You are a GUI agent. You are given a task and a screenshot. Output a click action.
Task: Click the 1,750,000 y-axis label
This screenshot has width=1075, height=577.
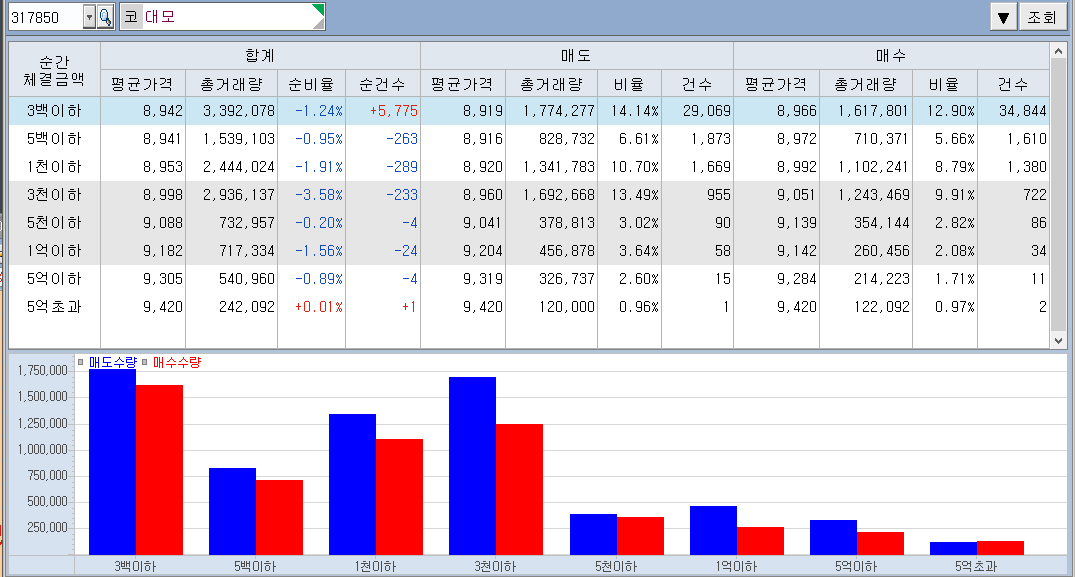pos(43,371)
